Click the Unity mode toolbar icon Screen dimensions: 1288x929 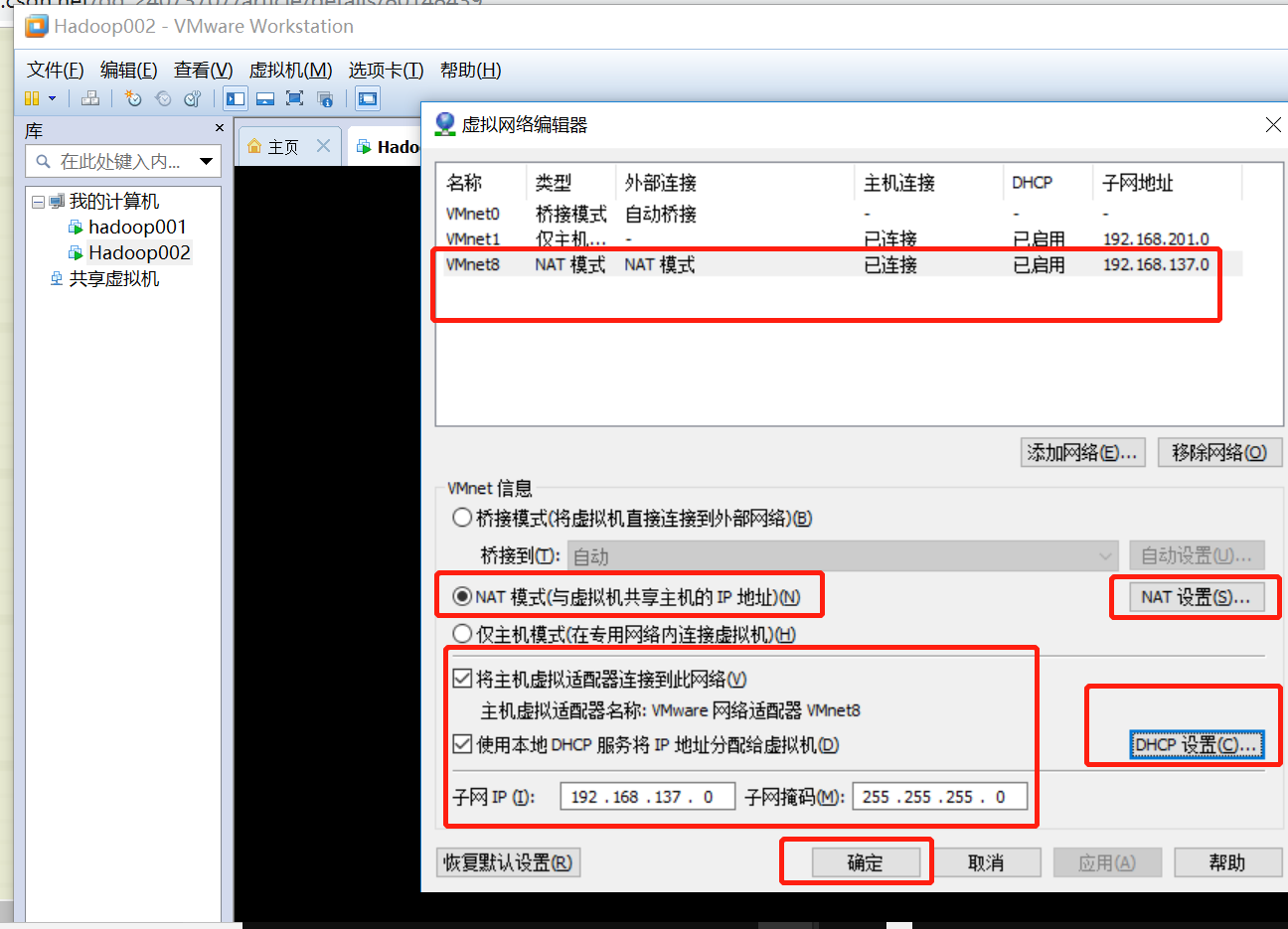325,98
